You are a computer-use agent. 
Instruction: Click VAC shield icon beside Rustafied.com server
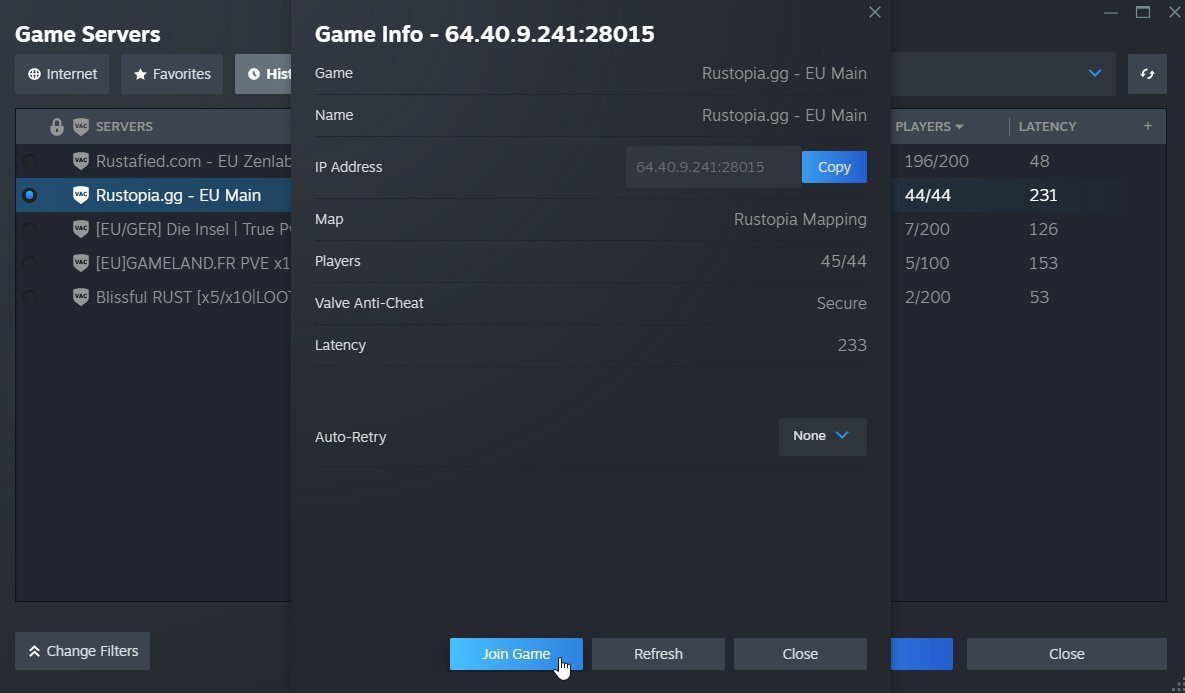pos(81,161)
